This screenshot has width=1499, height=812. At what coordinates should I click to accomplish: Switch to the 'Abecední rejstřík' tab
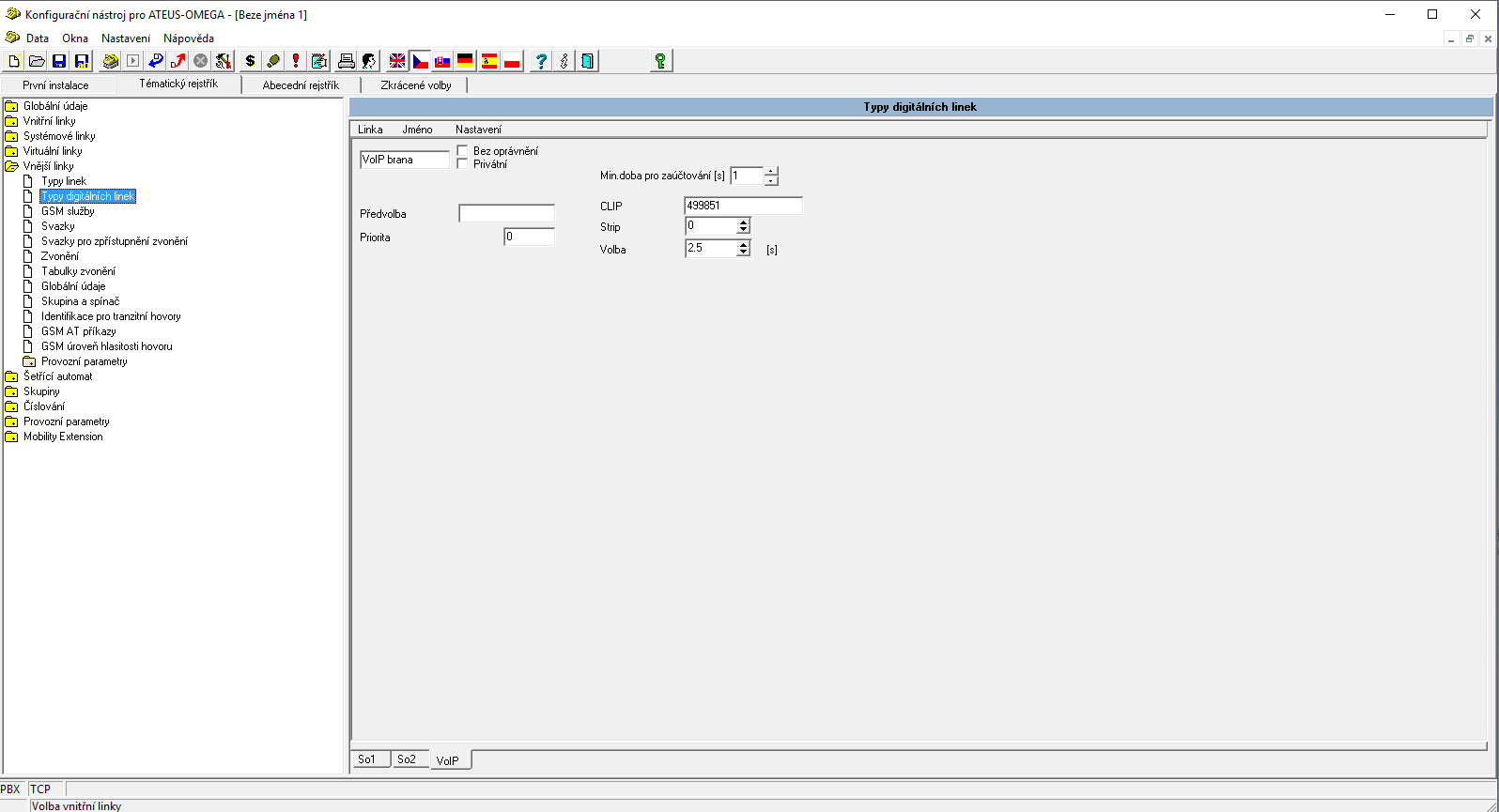click(x=301, y=85)
